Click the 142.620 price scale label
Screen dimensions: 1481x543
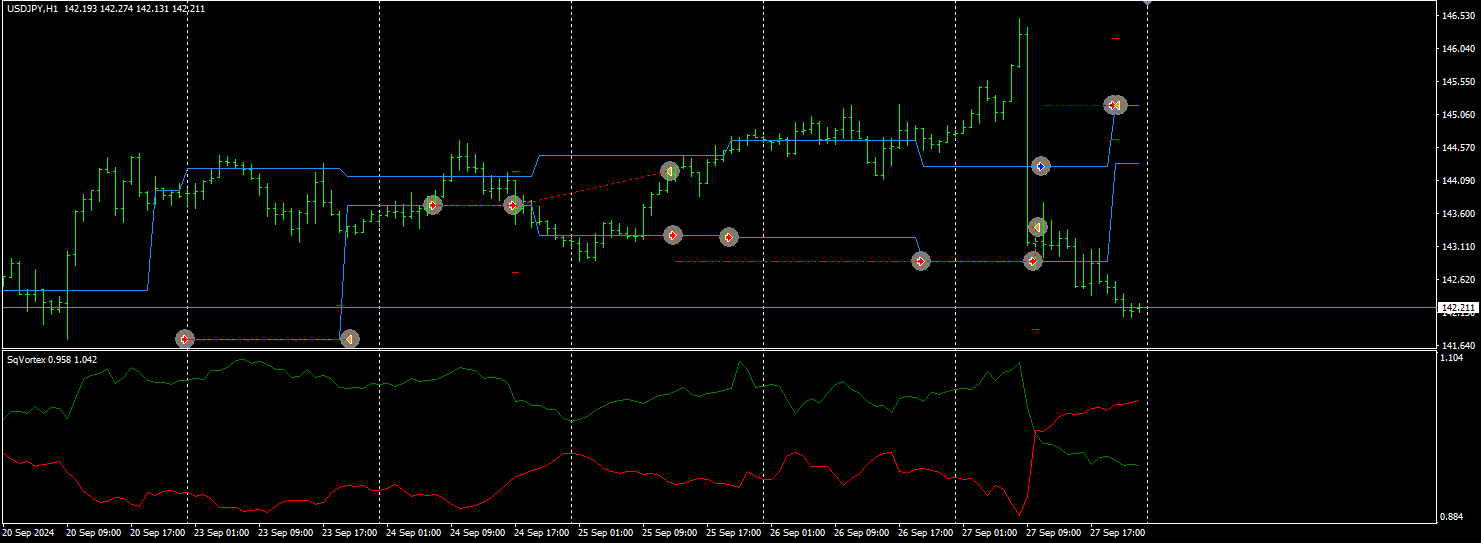point(1458,280)
